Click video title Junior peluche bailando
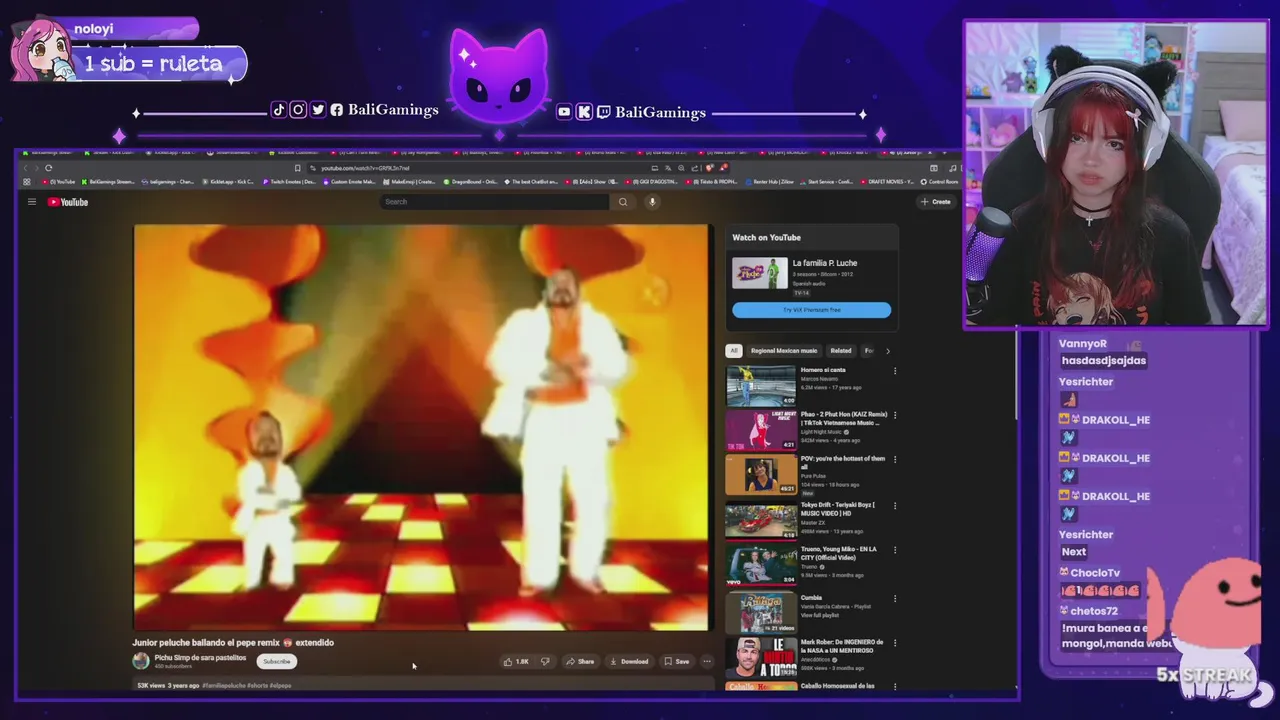Screen dimensions: 1280x720 tap(233, 642)
